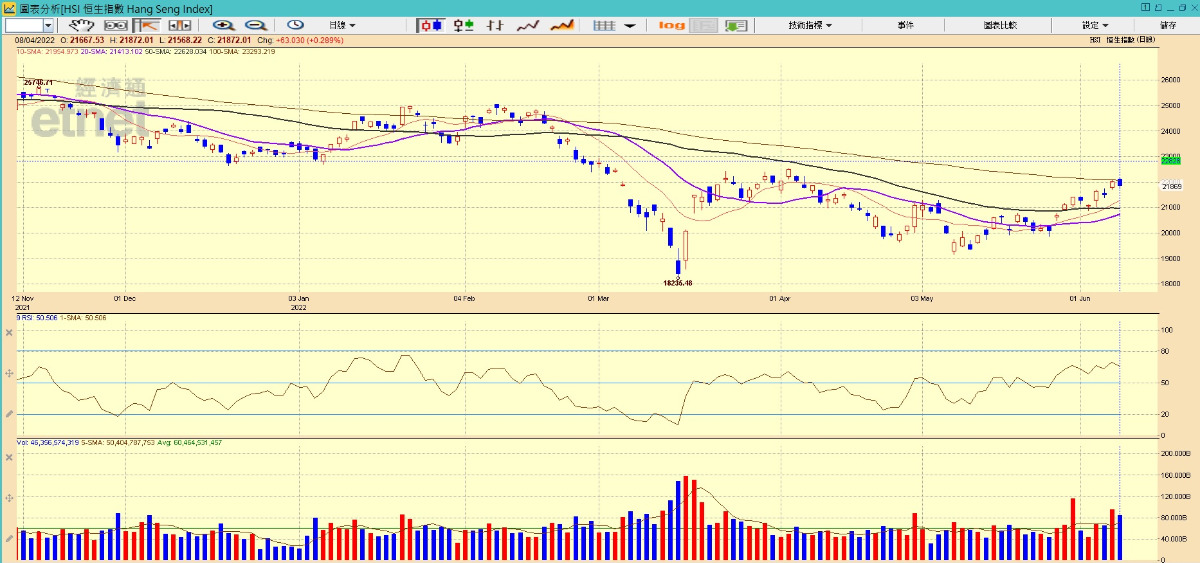This screenshot has height=563, width=1200.
Task: Toggle the log scale button
Action: (672, 24)
